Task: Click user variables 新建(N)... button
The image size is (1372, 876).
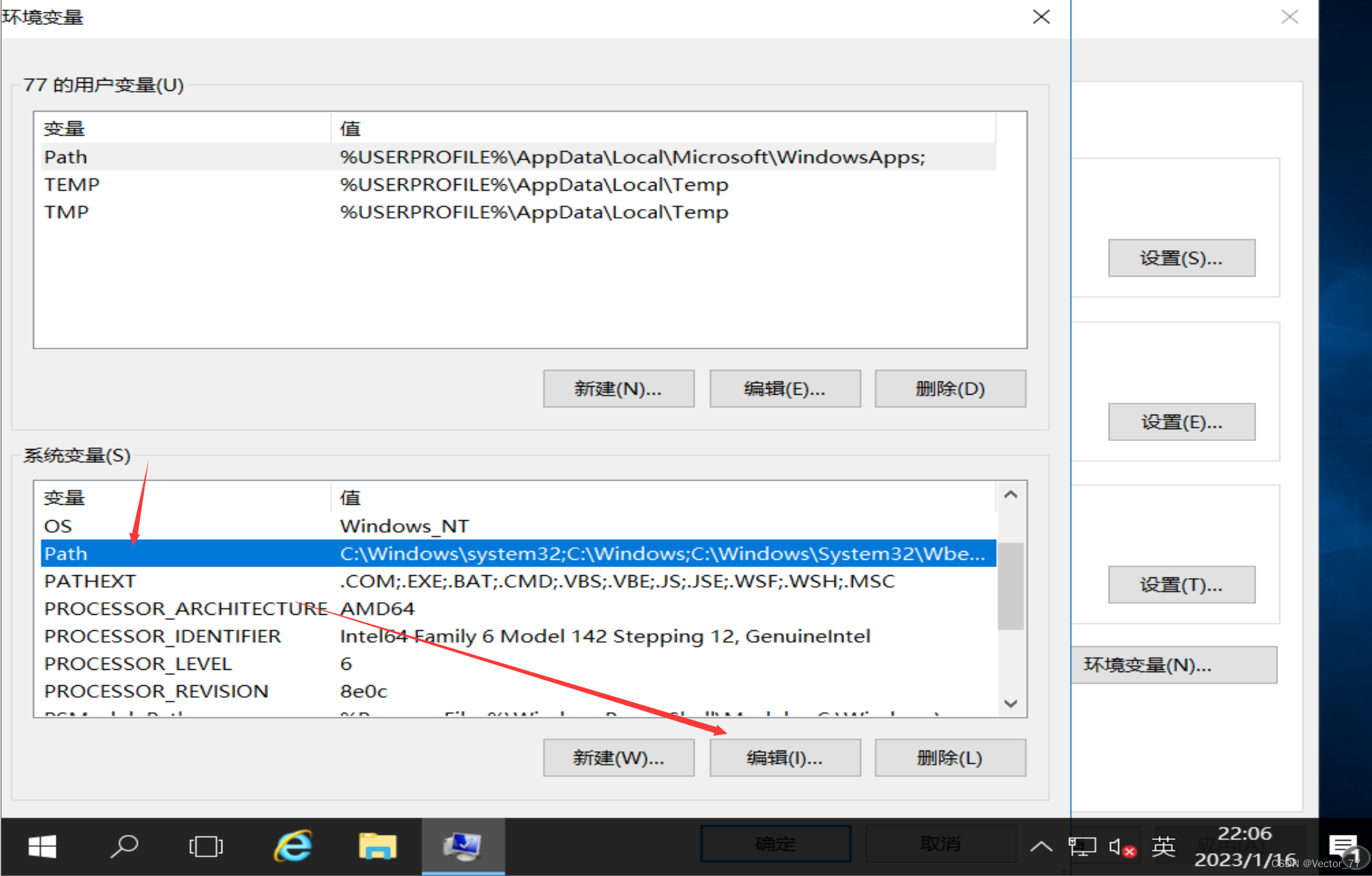Action: coord(618,388)
